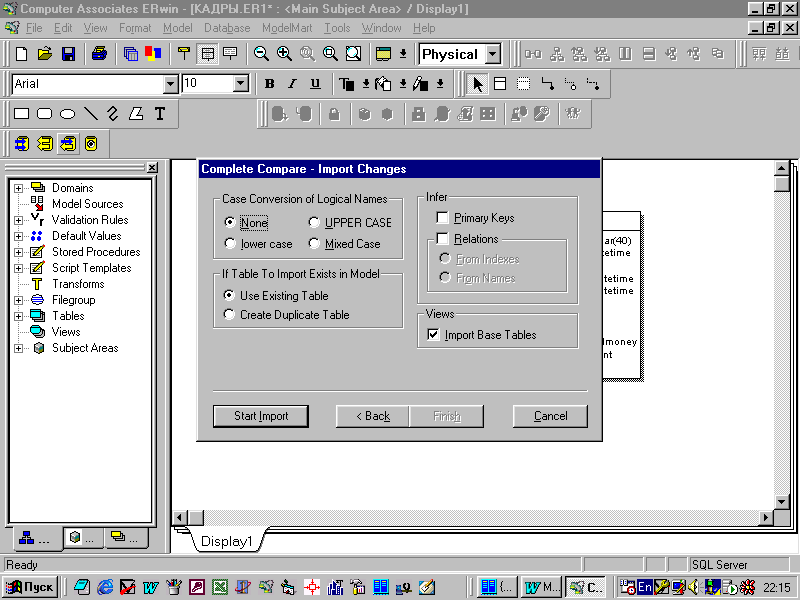Expand the Script Templates tree node
The image size is (800, 600).
click(18, 268)
